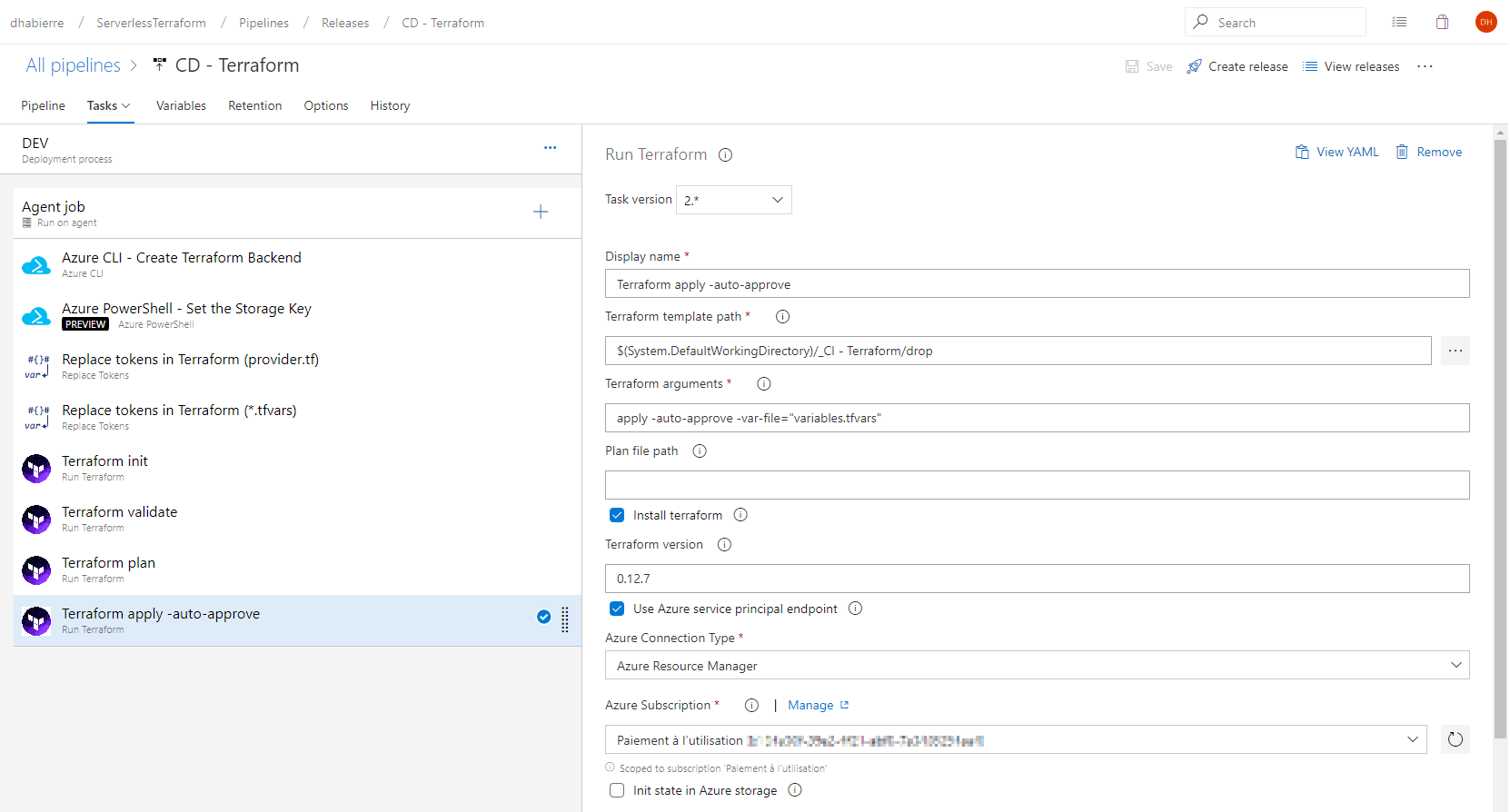The height and width of the screenshot is (812, 1510).
Task: Click View YAML link
Action: point(1336,152)
